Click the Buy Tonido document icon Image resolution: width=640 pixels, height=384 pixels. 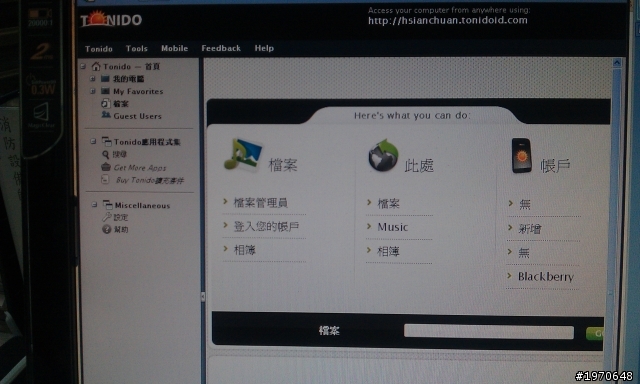105,179
